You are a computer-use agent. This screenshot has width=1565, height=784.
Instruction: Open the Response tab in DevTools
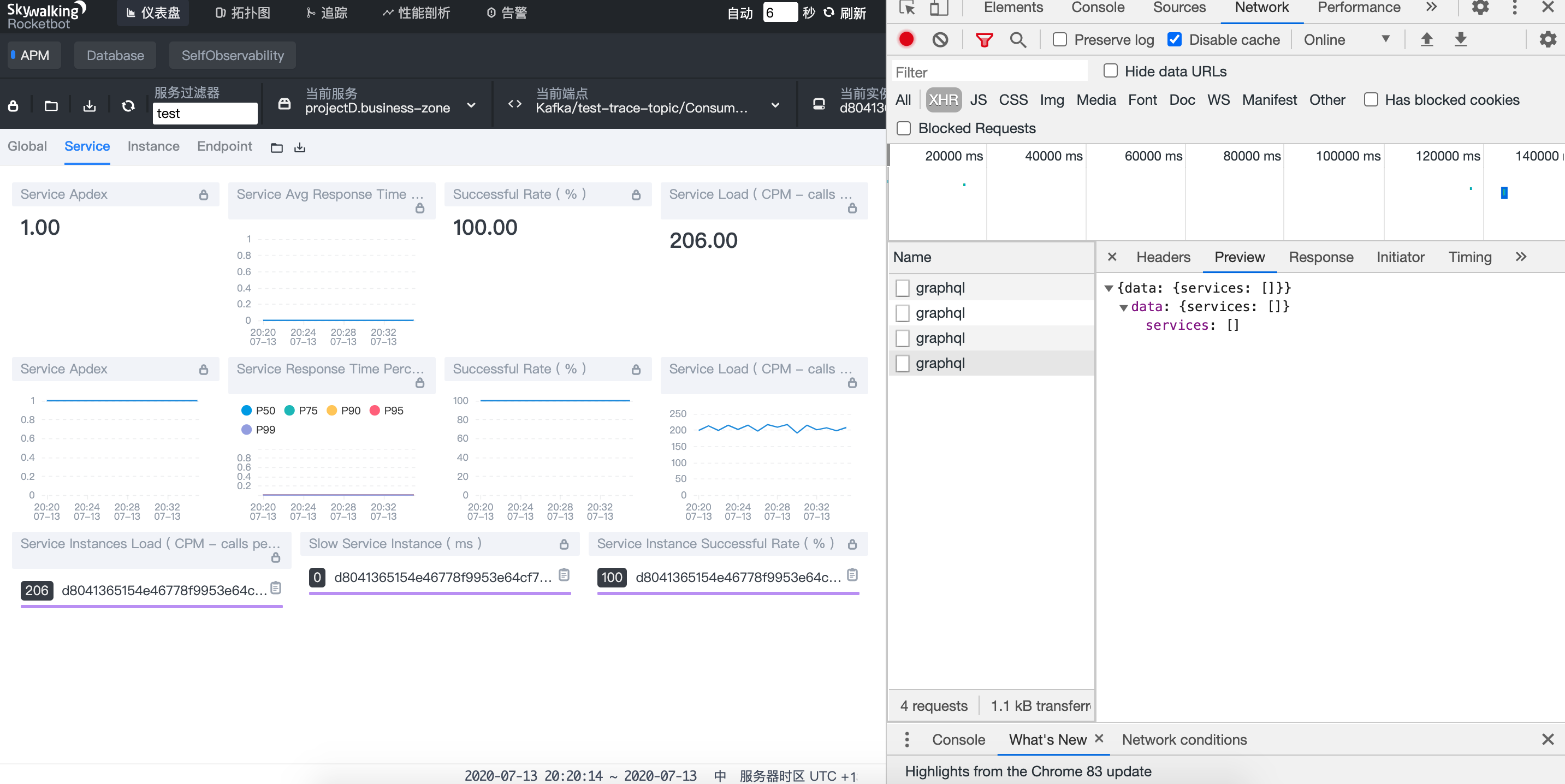pos(1320,257)
